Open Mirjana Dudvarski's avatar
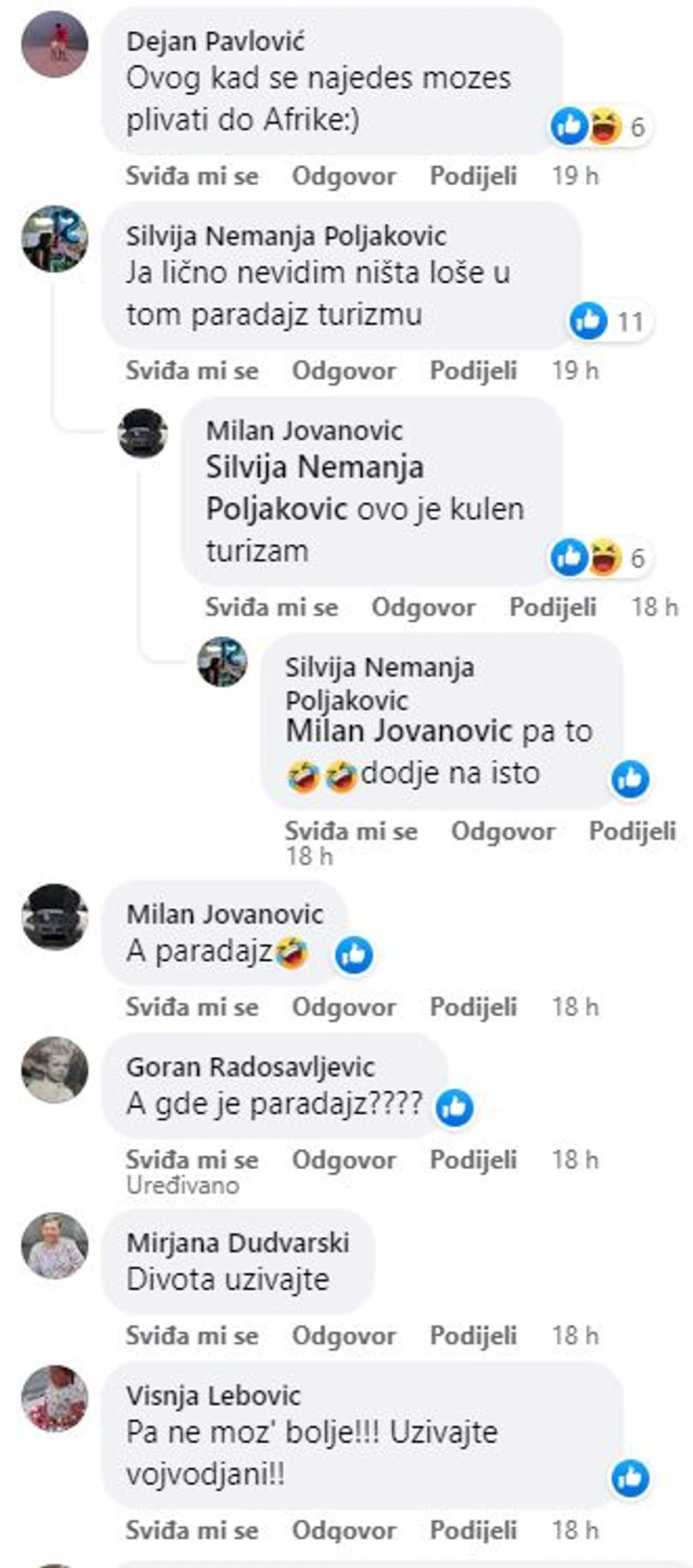693x1568 pixels. pyautogui.click(x=55, y=1246)
